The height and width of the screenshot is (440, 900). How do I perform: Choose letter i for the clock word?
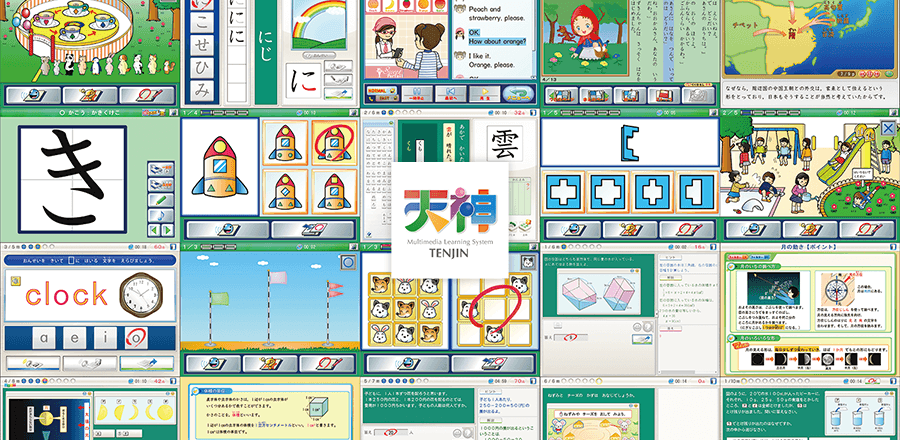tap(107, 338)
